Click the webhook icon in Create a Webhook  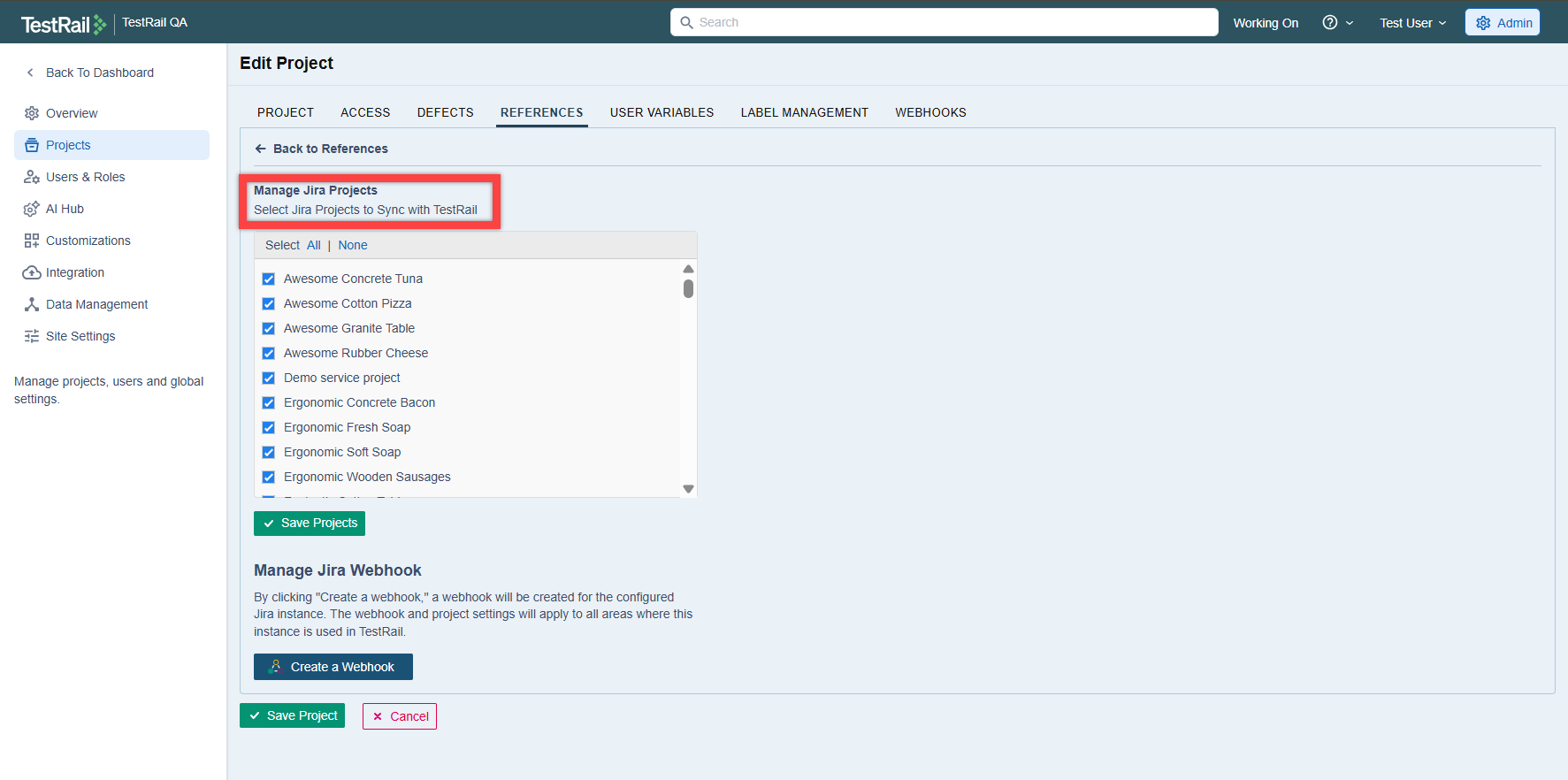click(276, 667)
